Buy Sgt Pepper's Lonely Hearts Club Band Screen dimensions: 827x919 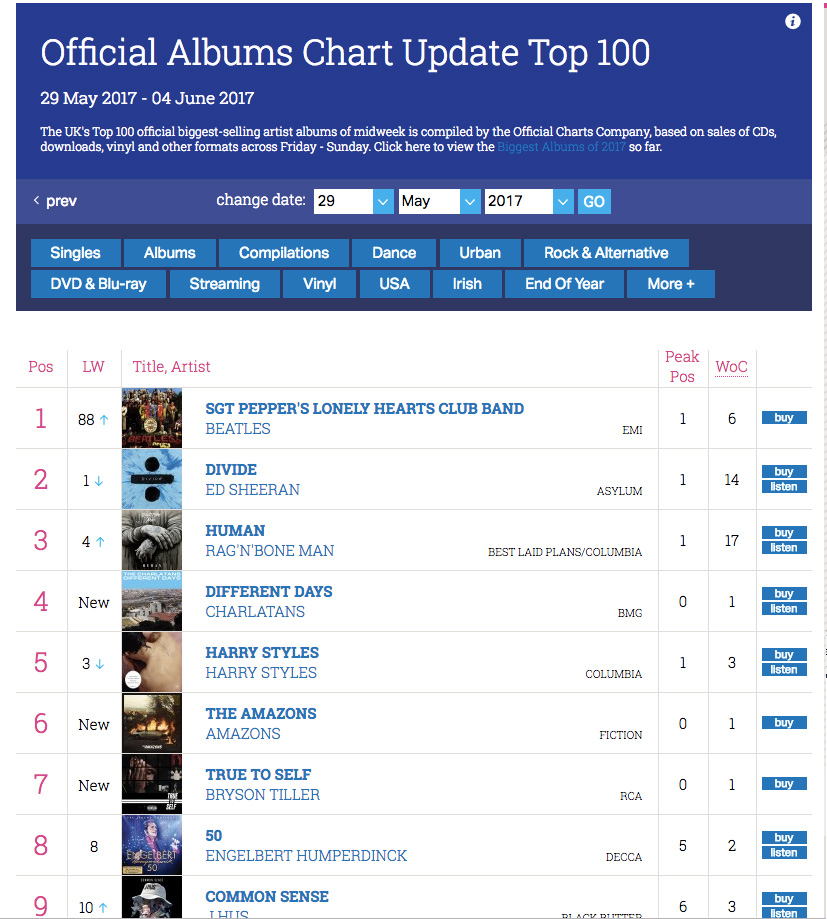click(x=784, y=417)
